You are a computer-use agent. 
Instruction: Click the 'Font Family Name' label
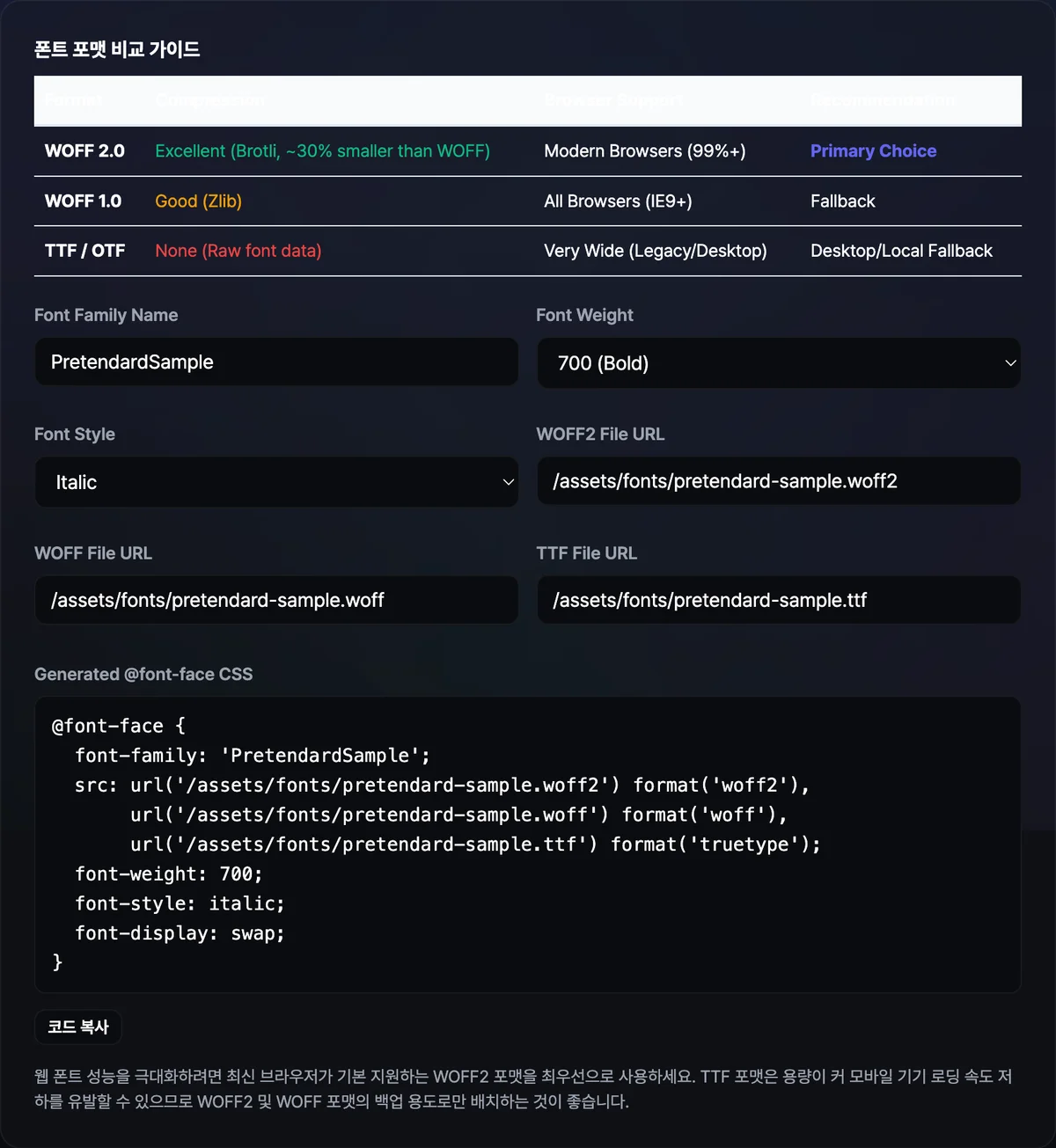(x=106, y=315)
